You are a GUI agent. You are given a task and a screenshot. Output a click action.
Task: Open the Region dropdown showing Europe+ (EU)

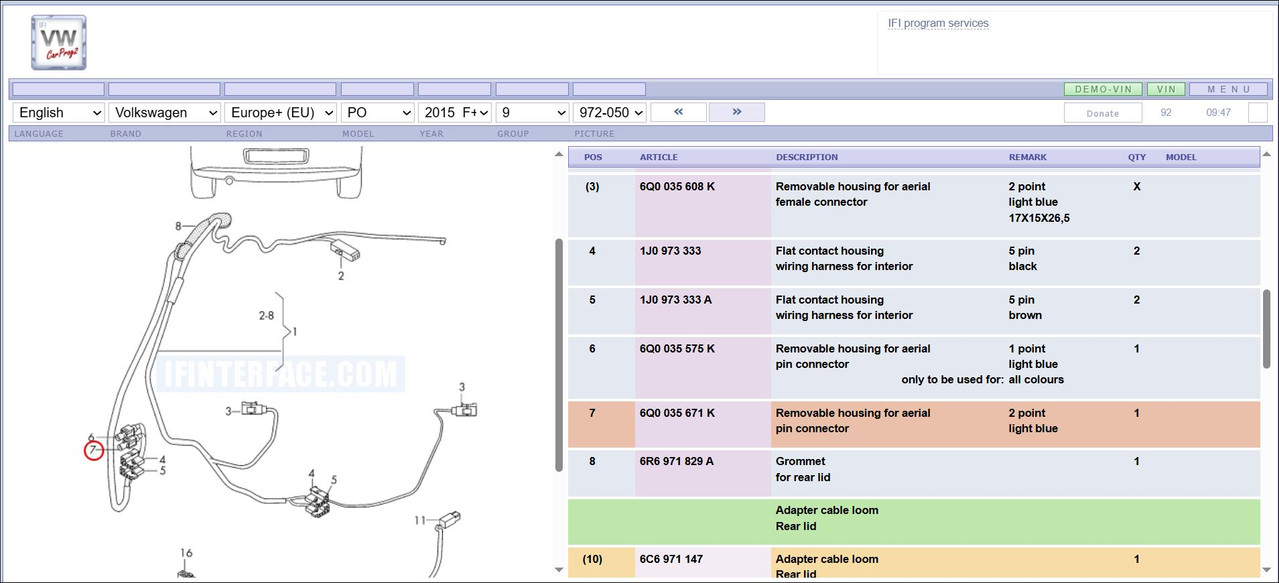point(280,113)
